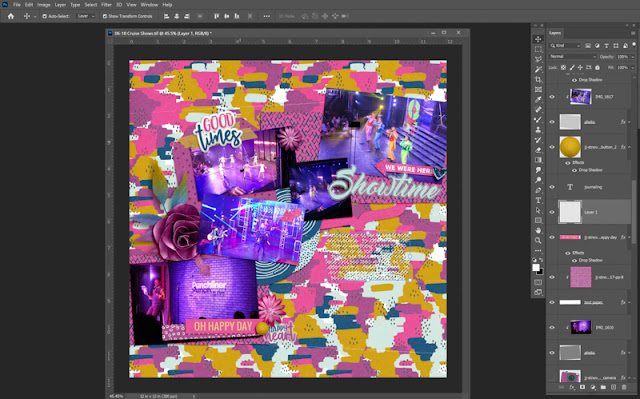Screen dimensions: 640x399
Task: Select the Rectangular Marquee tool
Action: pos(538,49)
